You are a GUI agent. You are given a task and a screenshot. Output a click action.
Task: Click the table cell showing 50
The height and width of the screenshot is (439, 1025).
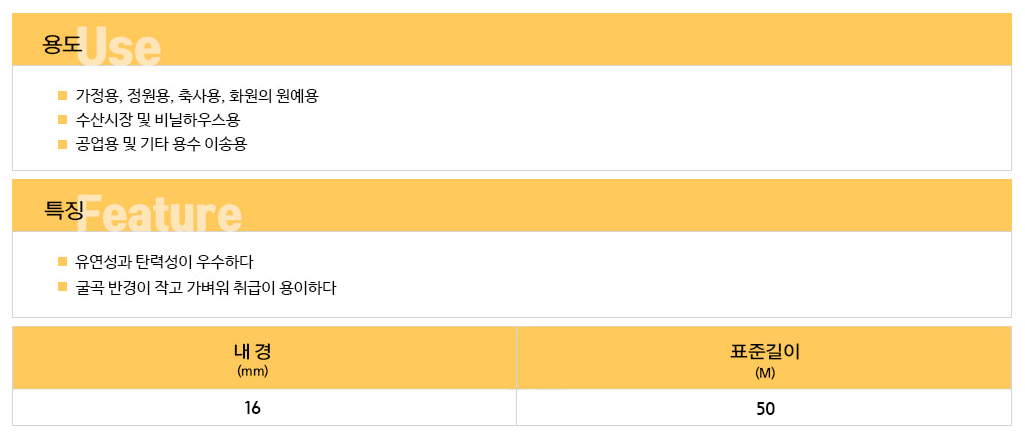pos(764,408)
